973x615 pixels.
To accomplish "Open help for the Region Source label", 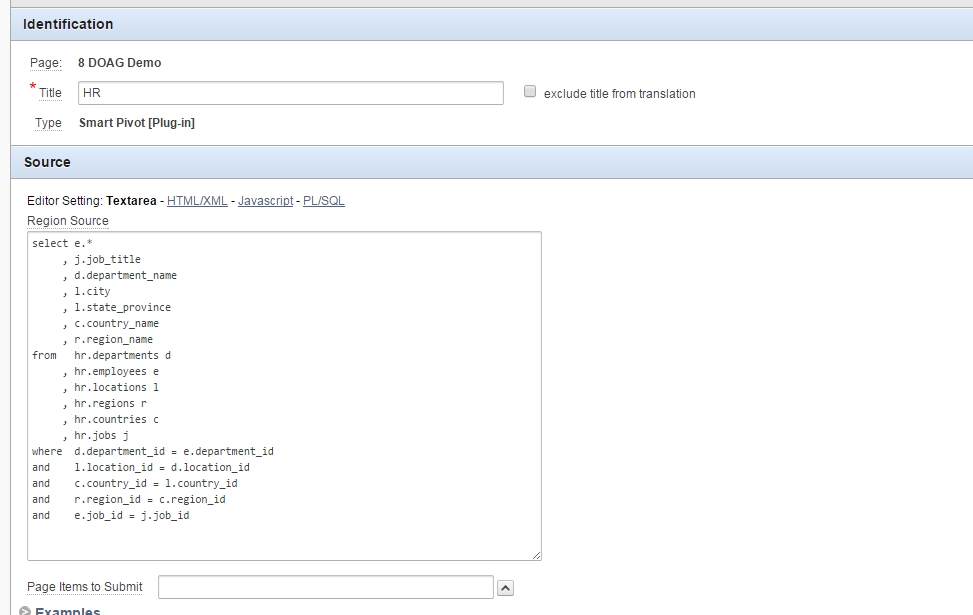I will click(x=68, y=221).
